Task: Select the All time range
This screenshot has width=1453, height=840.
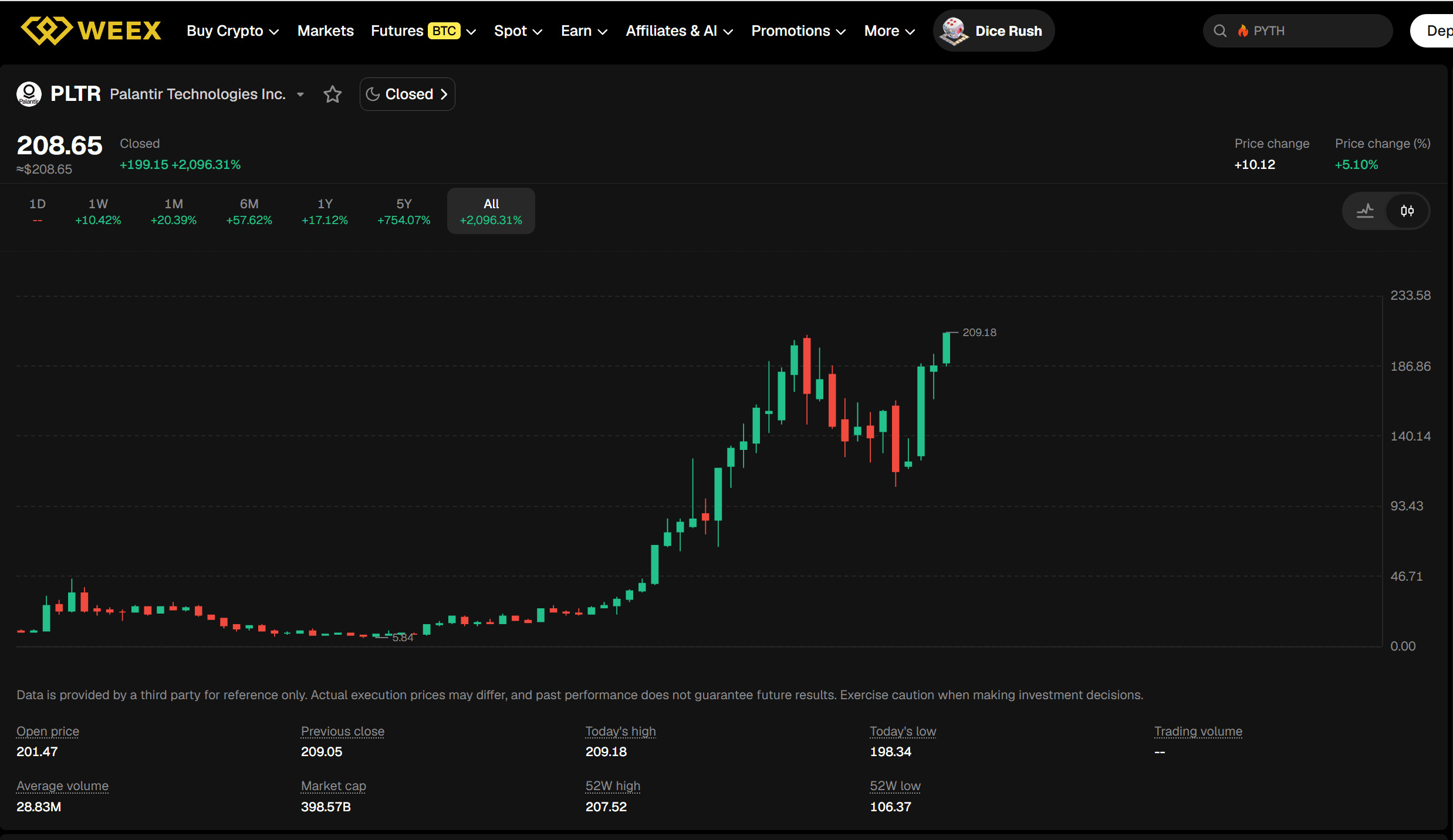Action: (491, 211)
